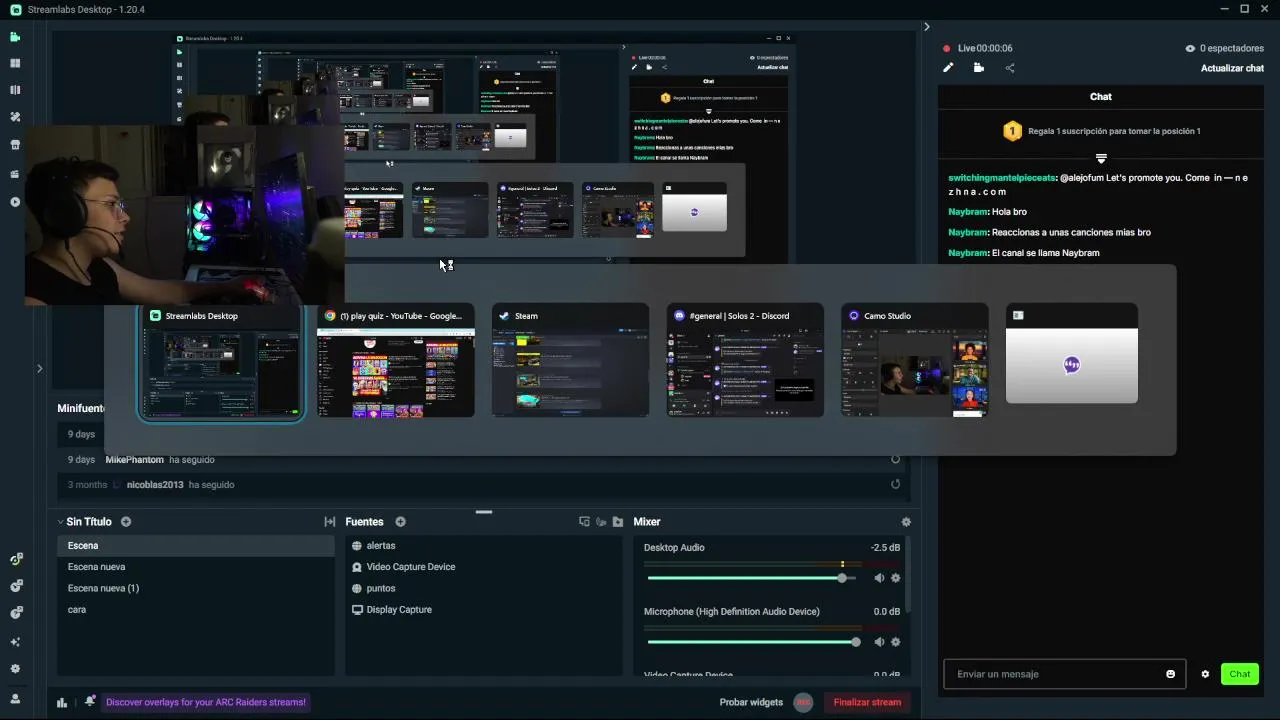Open the Highlighter clapperboard icon in sidebar
Screen dimensions: 1280x720
pos(15,174)
